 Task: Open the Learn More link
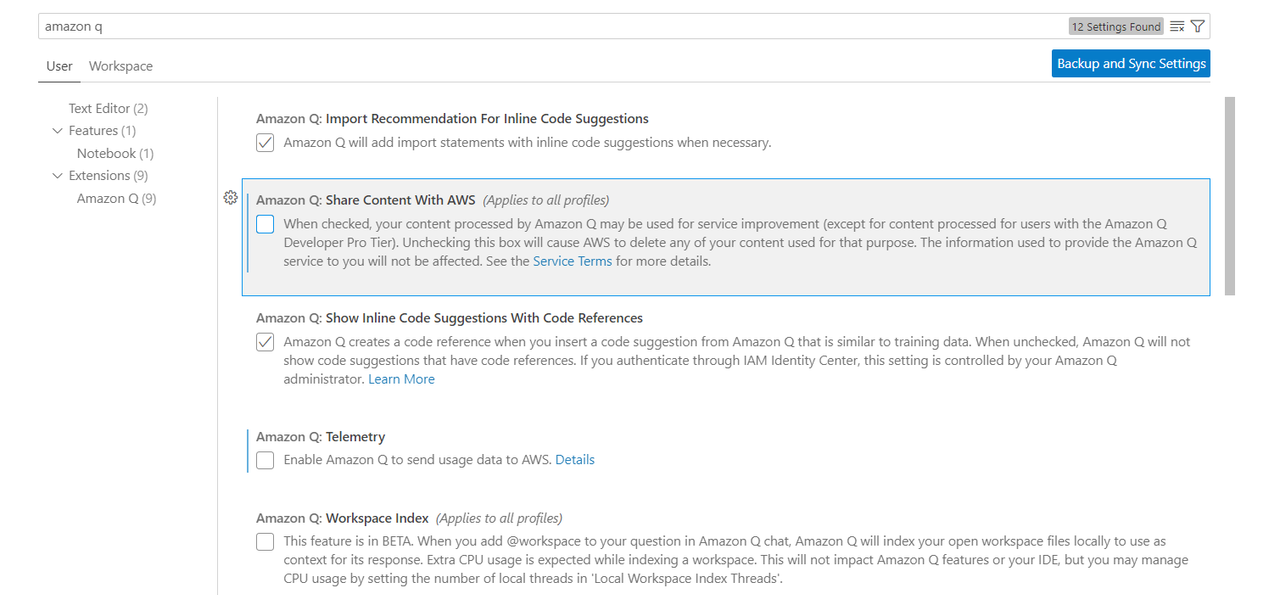coord(401,379)
